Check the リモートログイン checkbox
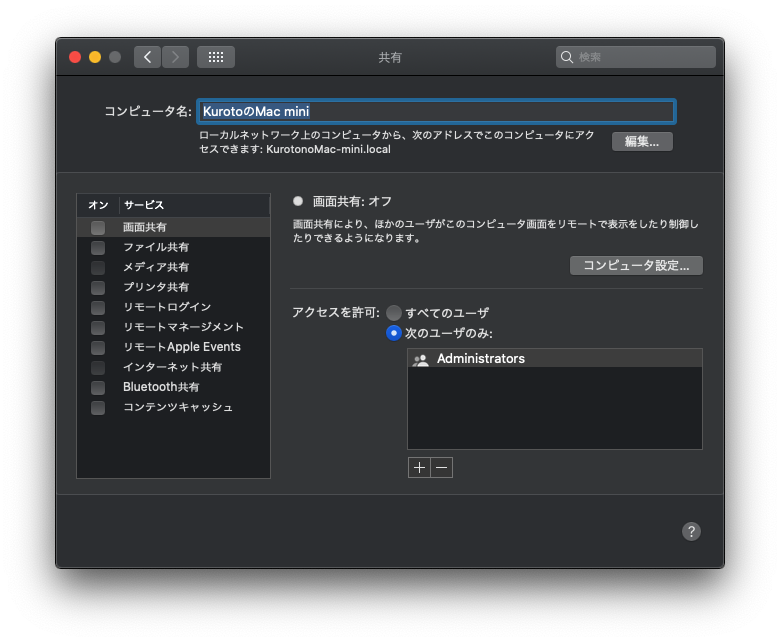This screenshot has height=642, width=780. [x=98, y=307]
